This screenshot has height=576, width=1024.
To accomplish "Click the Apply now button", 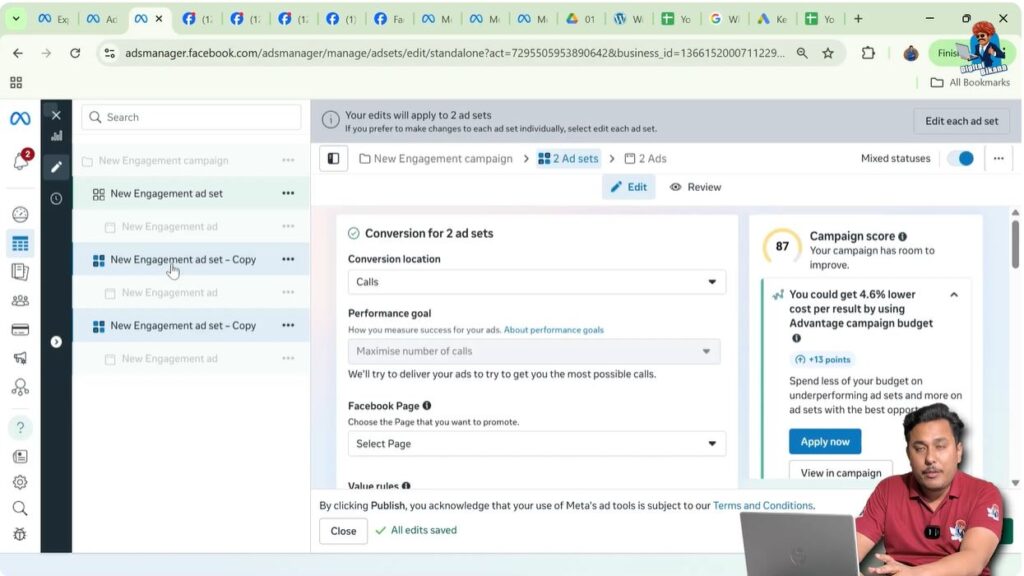I will (824, 441).
